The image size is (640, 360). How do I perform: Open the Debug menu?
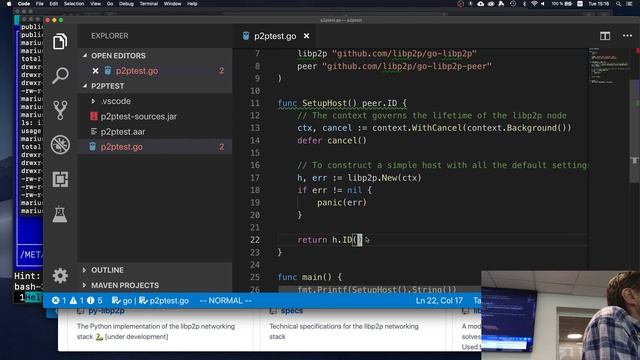[126, 4]
